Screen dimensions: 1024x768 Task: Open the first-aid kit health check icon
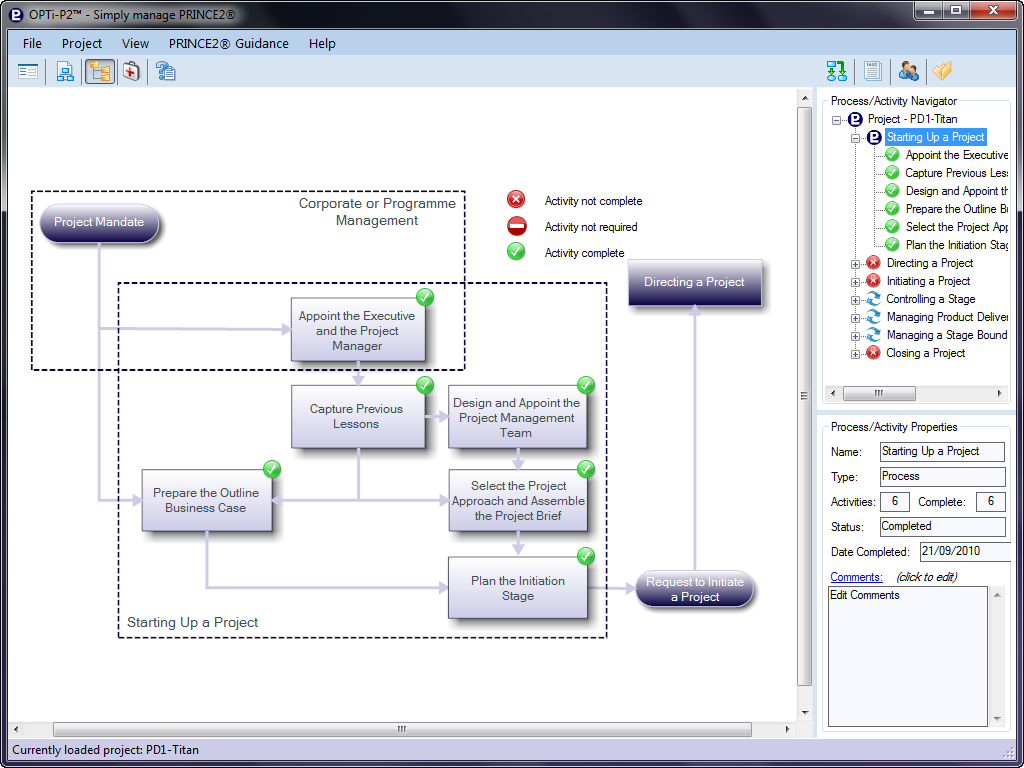click(131, 71)
